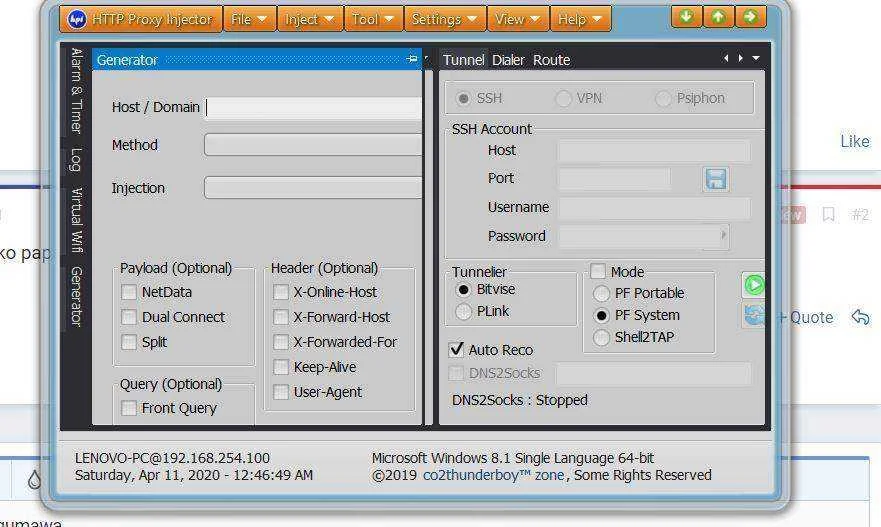This screenshot has width=881, height=527.
Task: Click the Host / Domain input field
Action: coord(314,107)
